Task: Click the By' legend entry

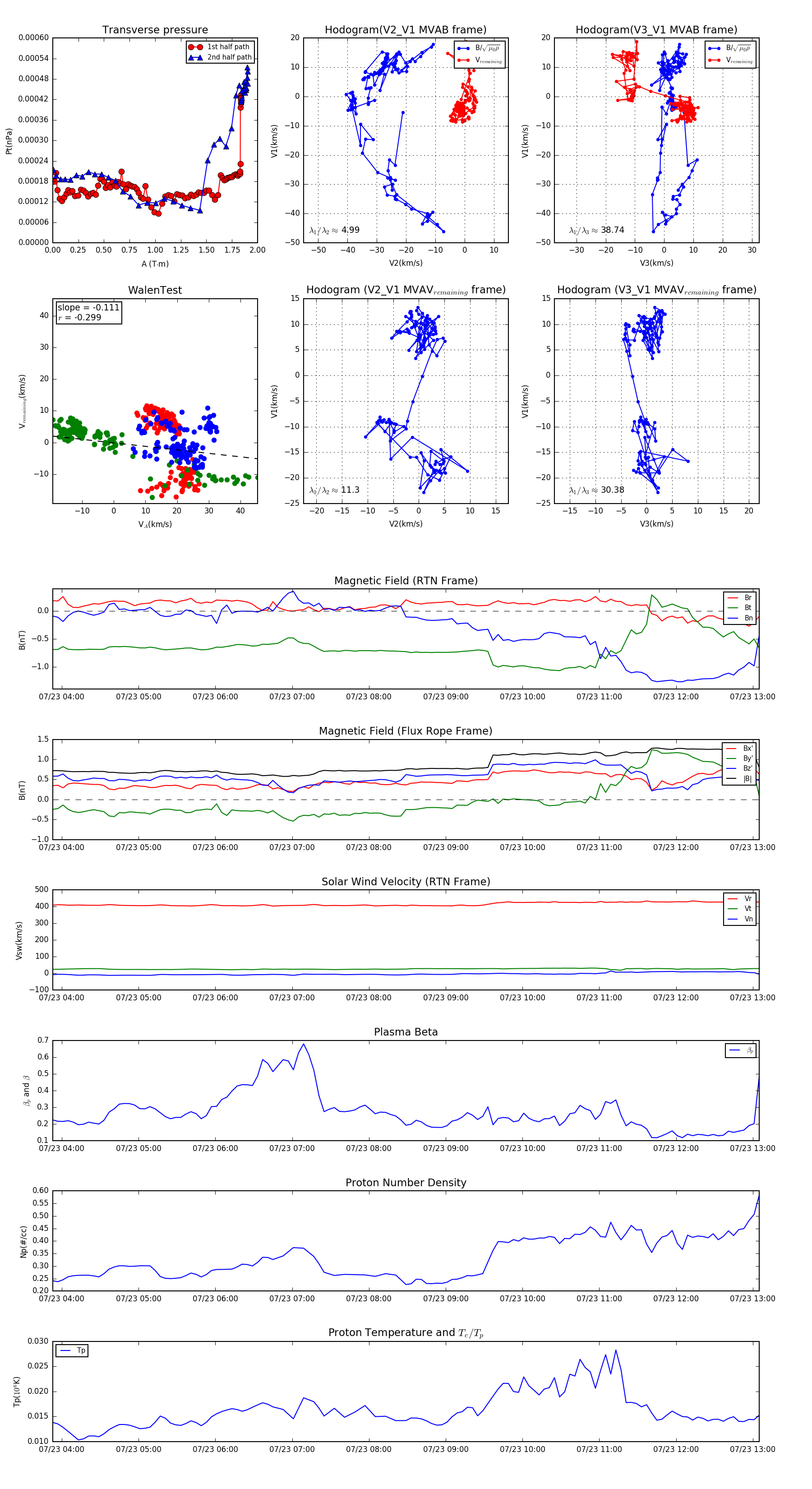Action: coord(740,758)
